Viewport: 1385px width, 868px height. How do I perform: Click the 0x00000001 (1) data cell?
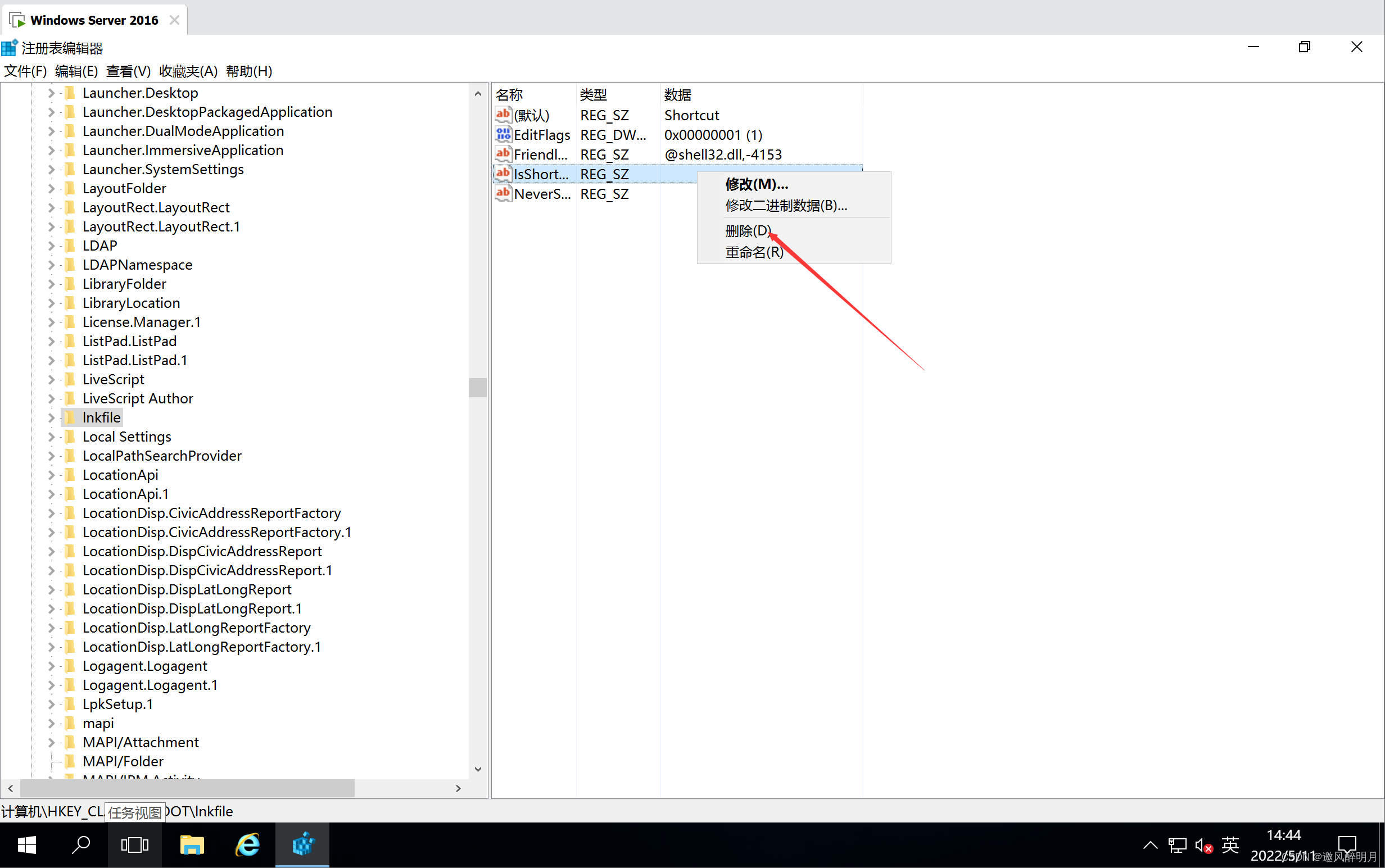click(713, 134)
